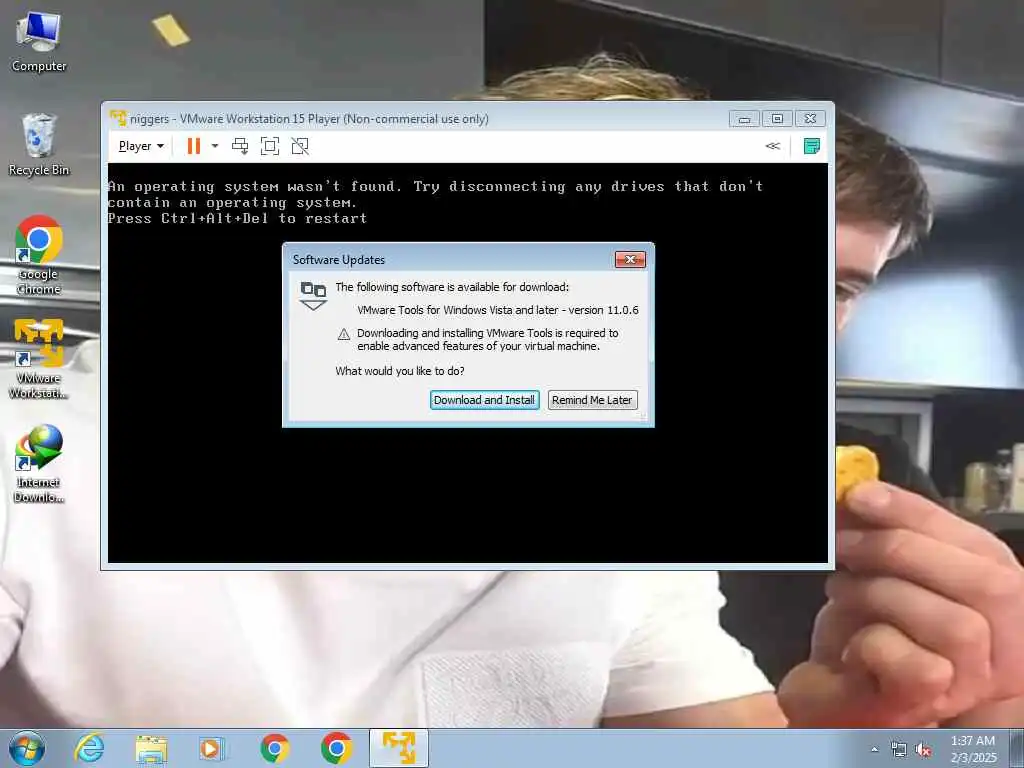
Task: Show hidden system tray icons arrow
Action: tap(874, 749)
